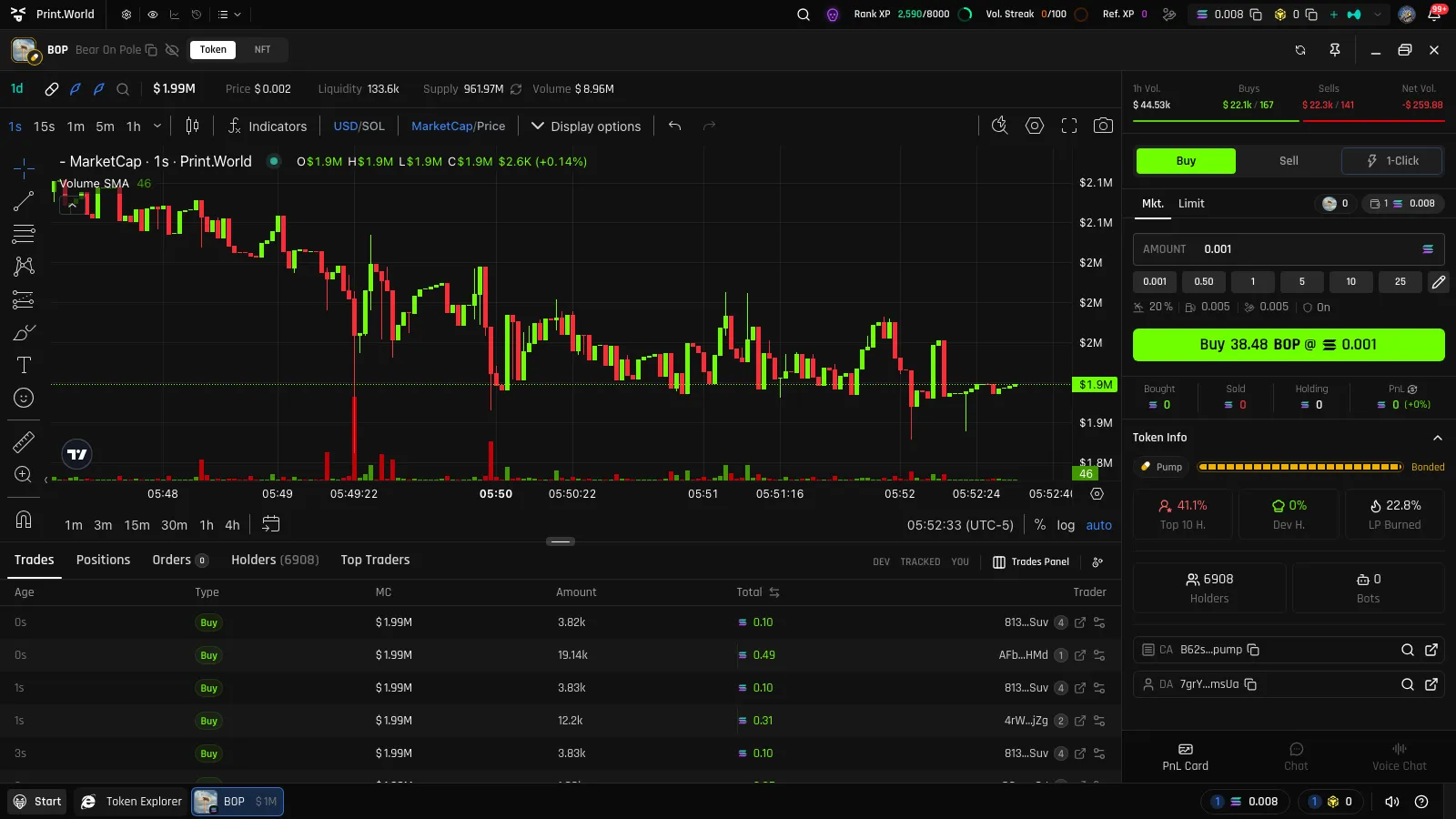Choose the 0.50 amount preset
1456x819 pixels.
point(1204,282)
